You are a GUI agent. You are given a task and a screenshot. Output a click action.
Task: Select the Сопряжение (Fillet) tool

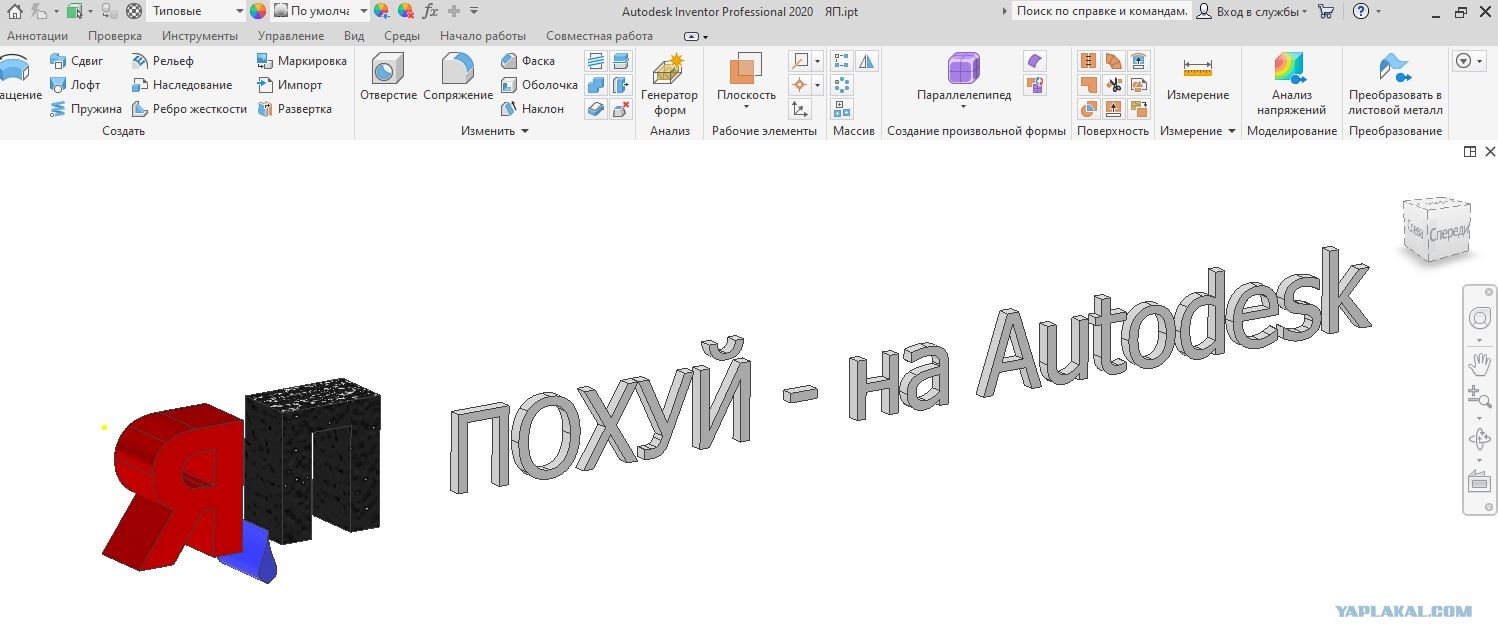click(458, 77)
